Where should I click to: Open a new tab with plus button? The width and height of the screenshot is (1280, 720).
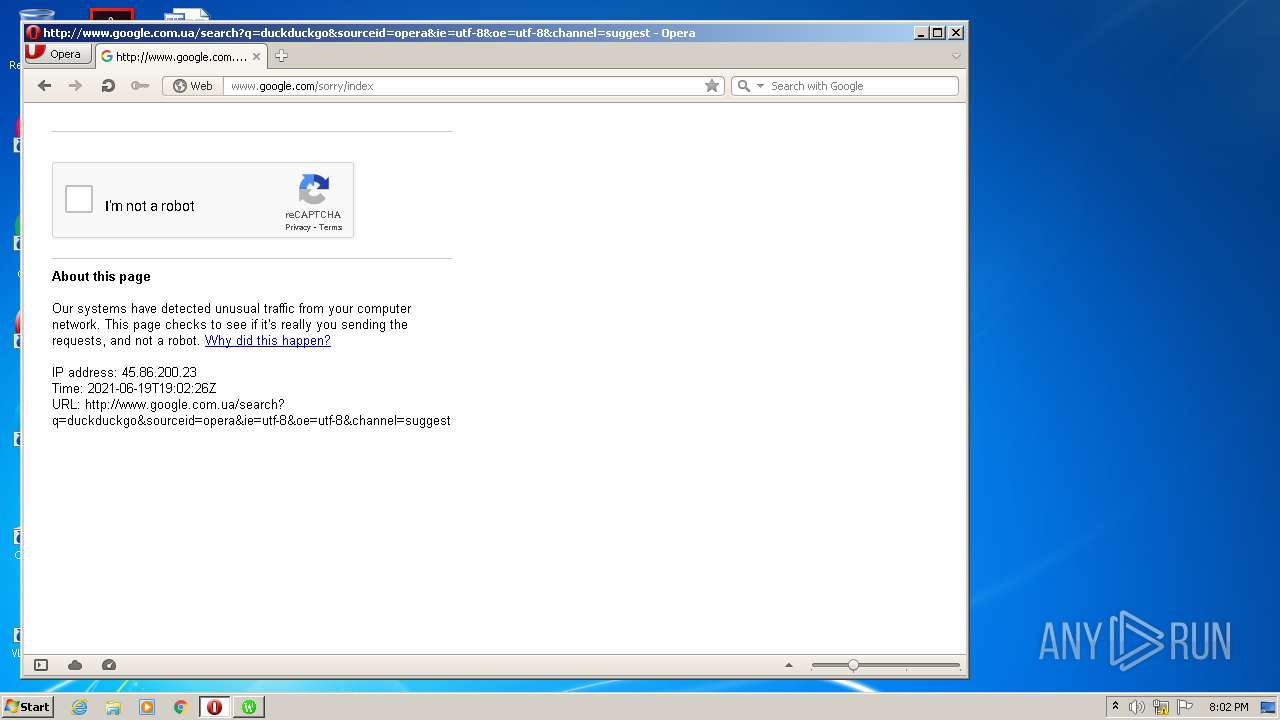pos(281,56)
